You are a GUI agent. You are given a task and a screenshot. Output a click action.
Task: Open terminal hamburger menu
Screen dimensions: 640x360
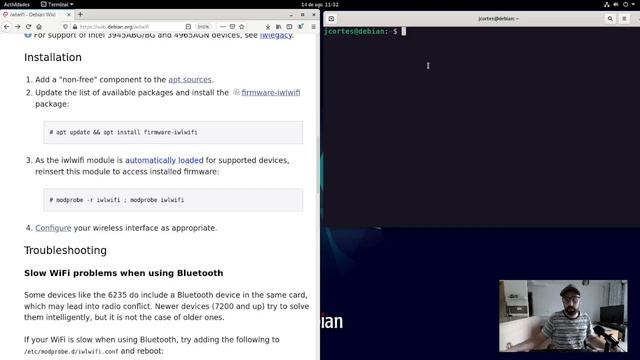click(x=624, y=19)
